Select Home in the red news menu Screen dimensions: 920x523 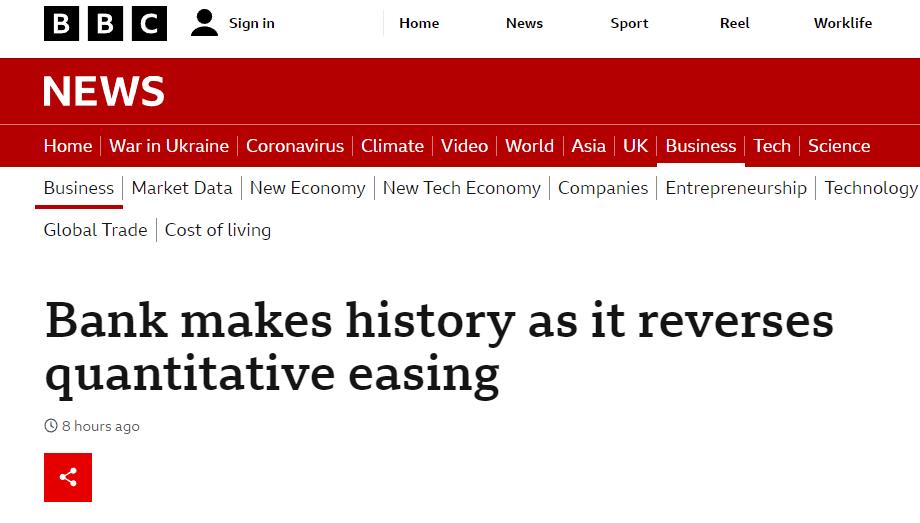point(68,146)
